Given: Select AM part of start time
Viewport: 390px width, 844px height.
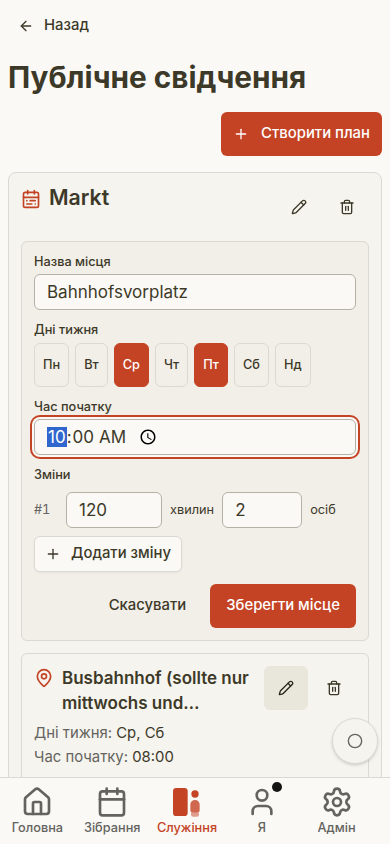Looking at the screenshot, I should [112, 437].
